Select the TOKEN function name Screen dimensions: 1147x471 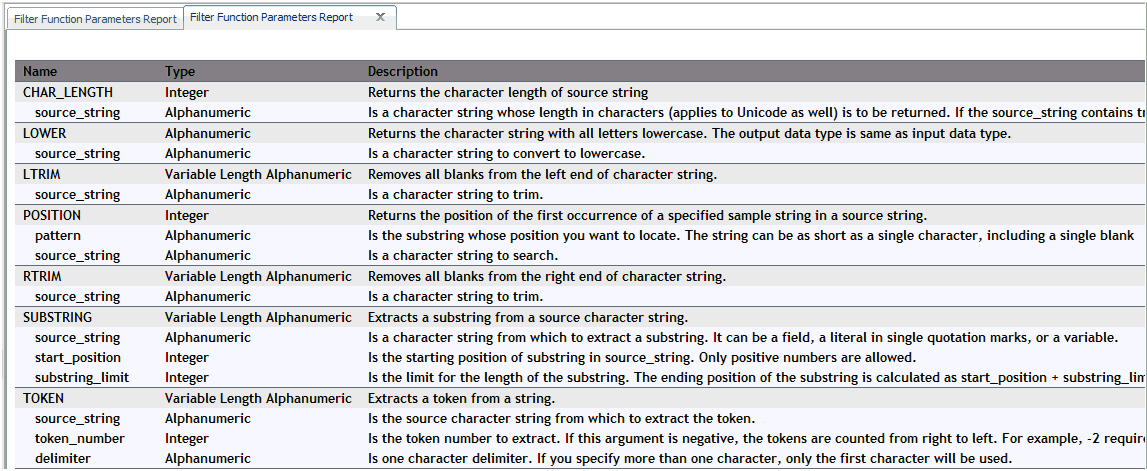click(43, 399)
